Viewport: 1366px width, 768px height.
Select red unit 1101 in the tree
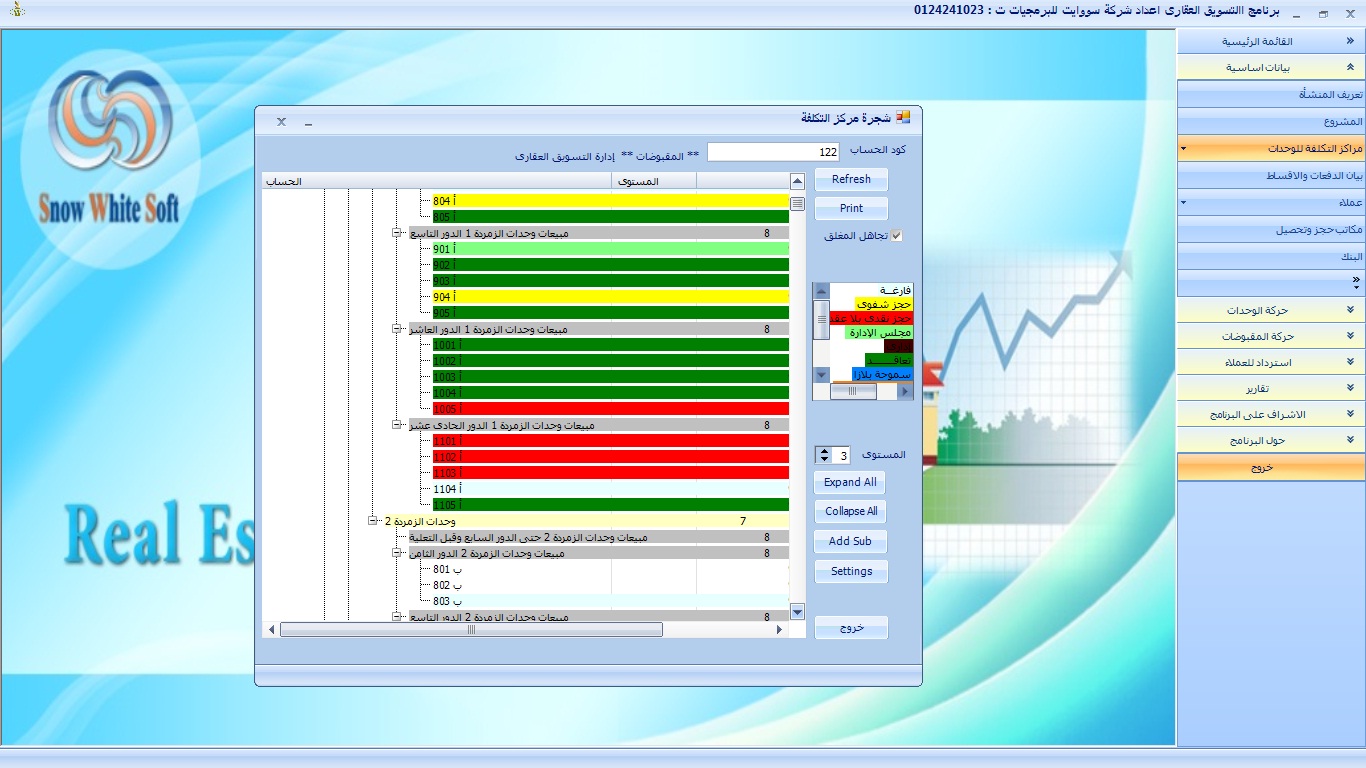[x=610, y=441]
